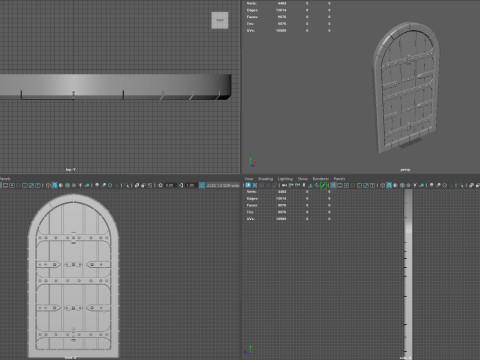The width and height of the screenshot is (480, 360).
Task: Toggle View Transform button in front panel
Action: tap(202, 185)
